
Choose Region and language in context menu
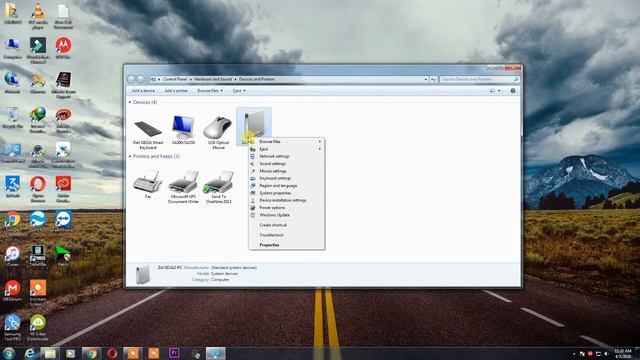(287, 186)
